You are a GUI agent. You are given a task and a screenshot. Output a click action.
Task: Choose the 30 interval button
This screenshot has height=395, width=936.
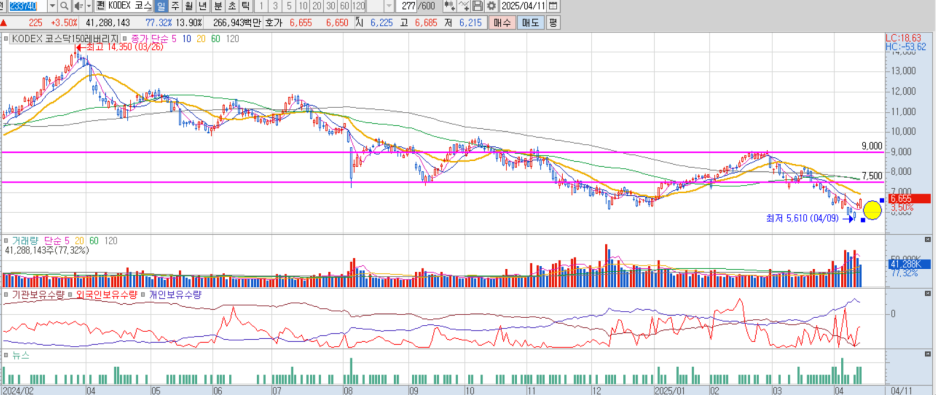331,7
